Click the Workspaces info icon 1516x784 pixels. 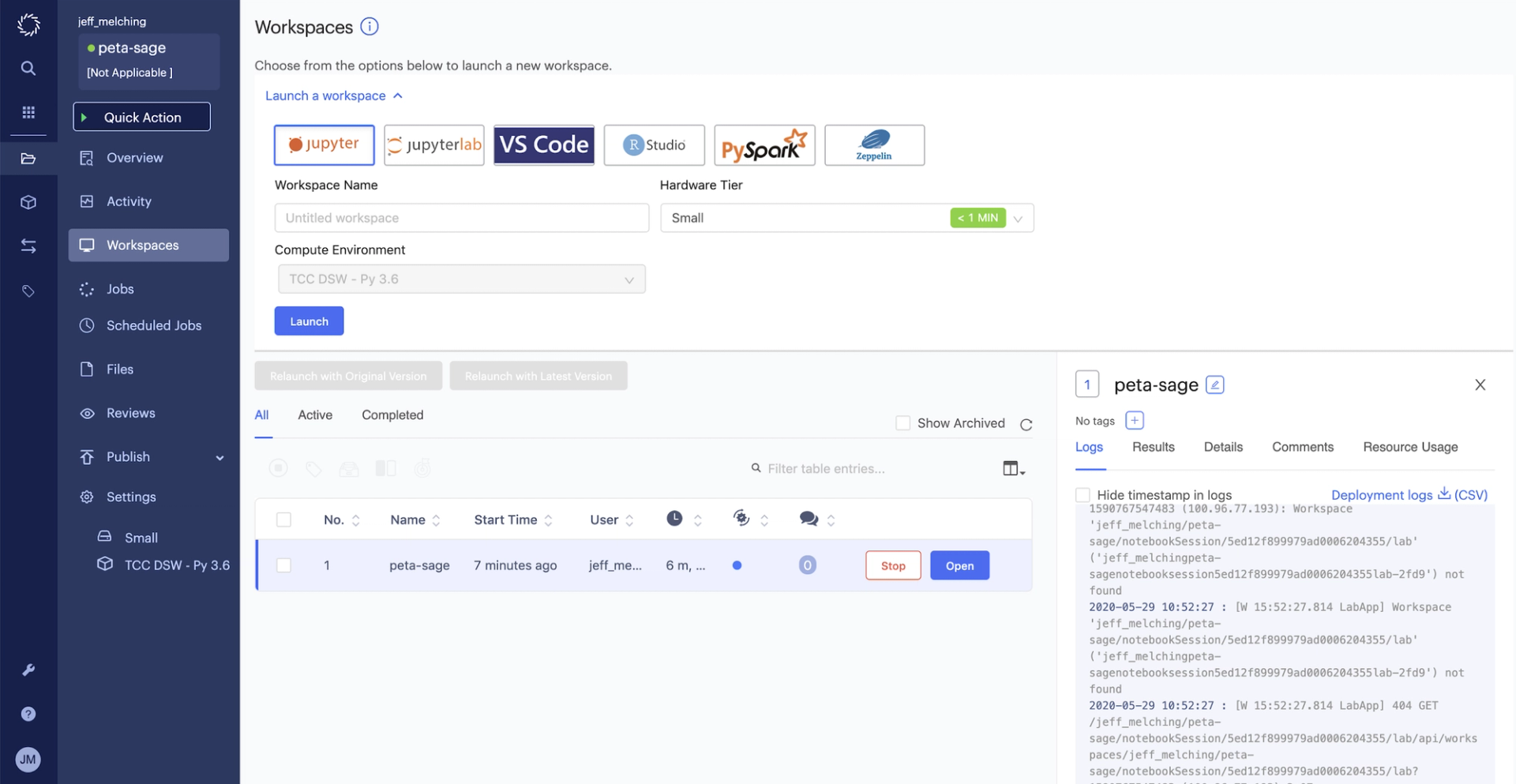370,26
